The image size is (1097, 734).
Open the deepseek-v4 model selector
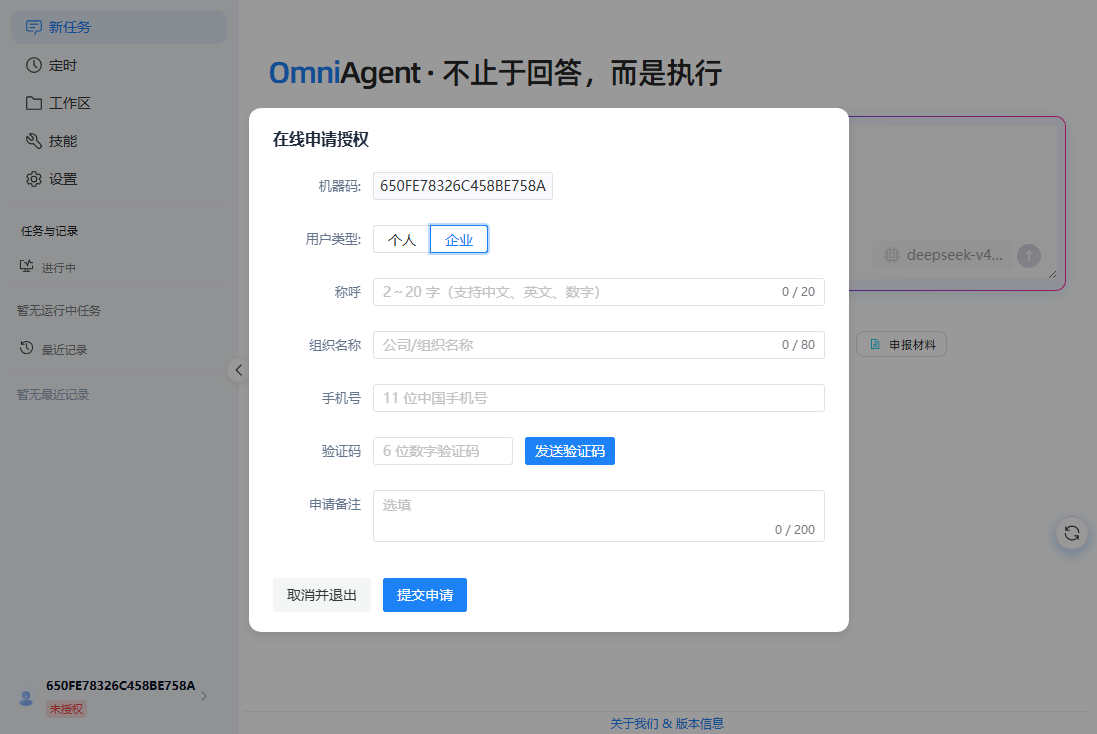click(943, 255)
